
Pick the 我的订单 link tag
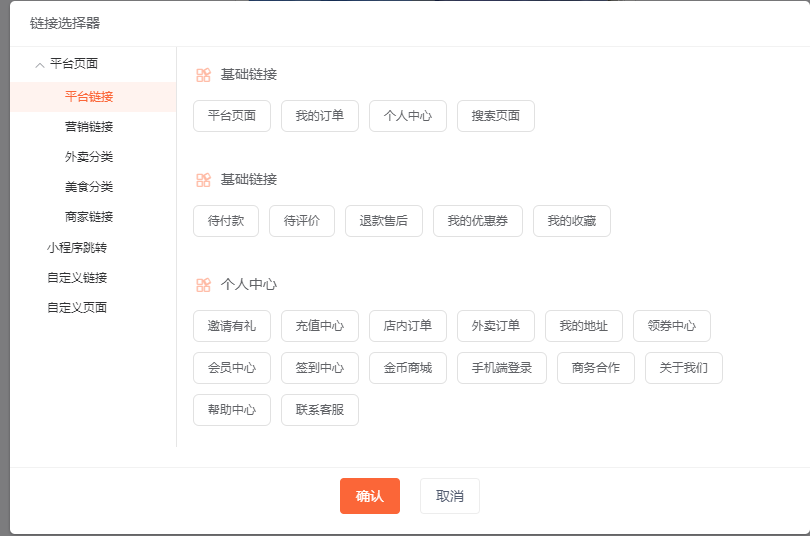coord(320,116)
